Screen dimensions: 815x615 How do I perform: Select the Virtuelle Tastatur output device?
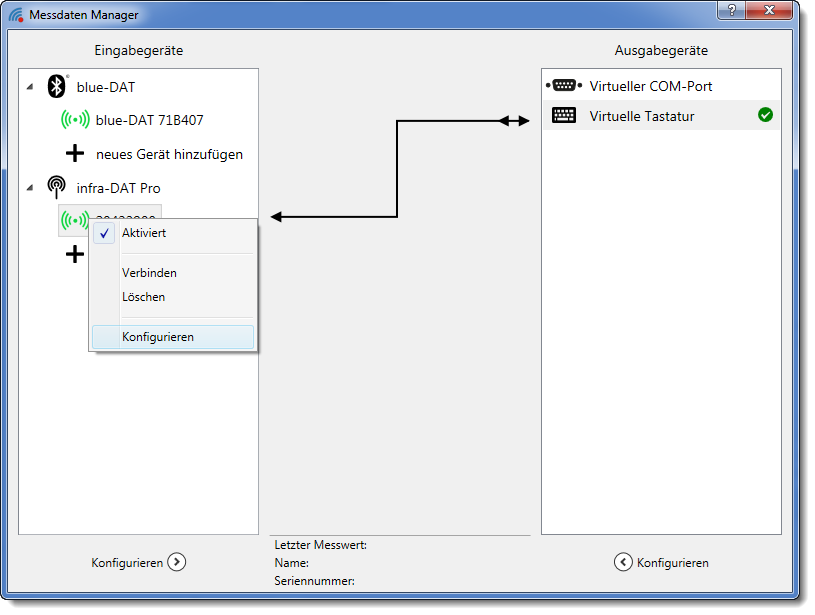pyautogui.click(x=661, y=115)
